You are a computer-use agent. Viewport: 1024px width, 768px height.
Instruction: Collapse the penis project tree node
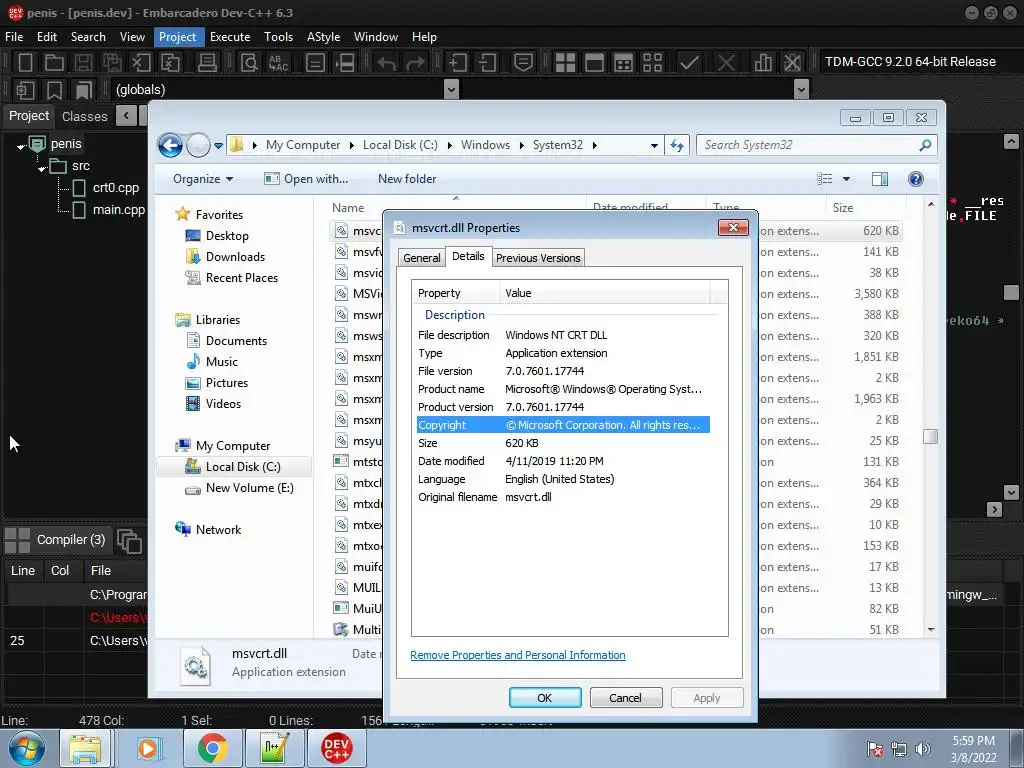coord(20,147)
